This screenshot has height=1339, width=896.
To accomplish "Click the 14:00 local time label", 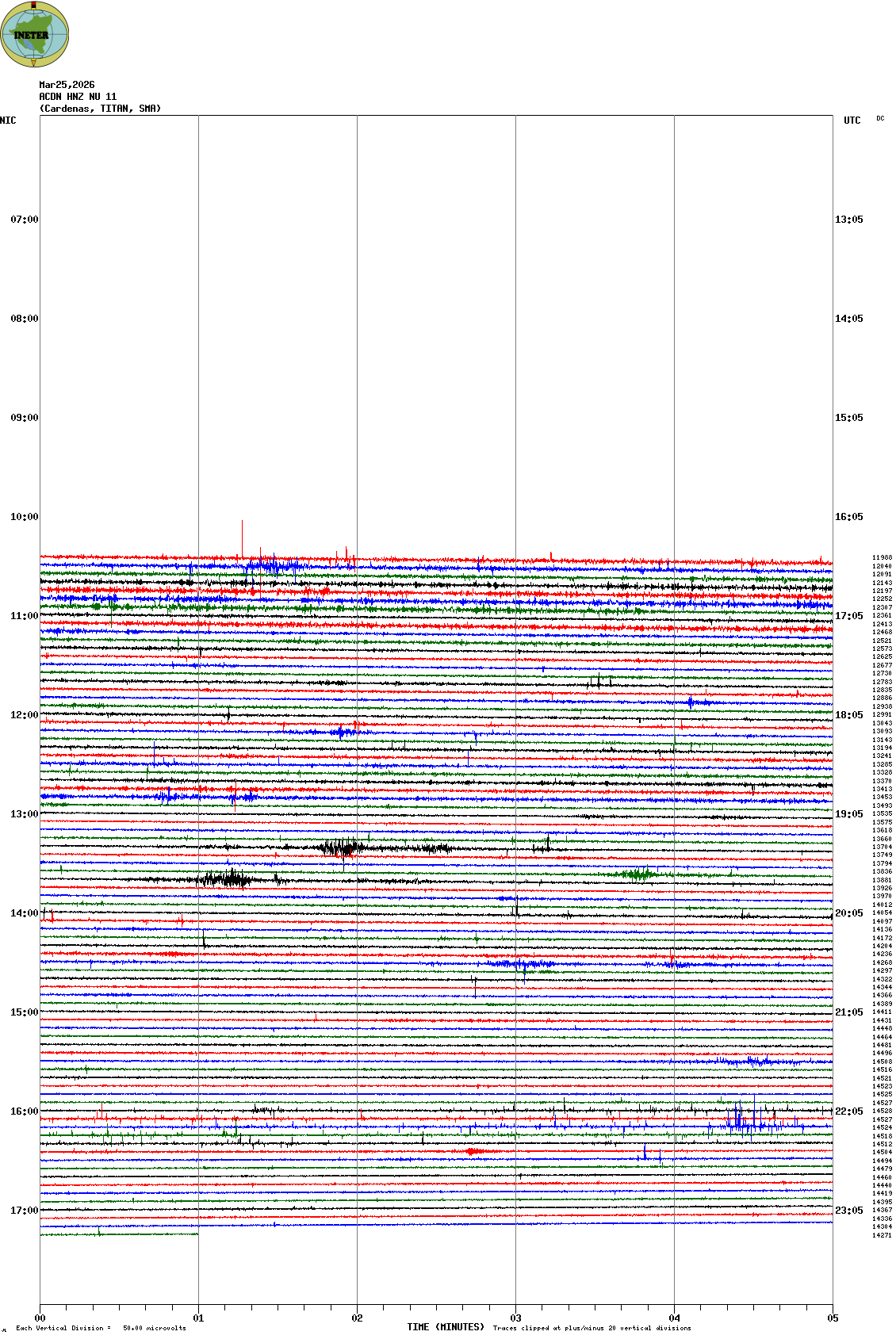I will (x=24, y=913).
